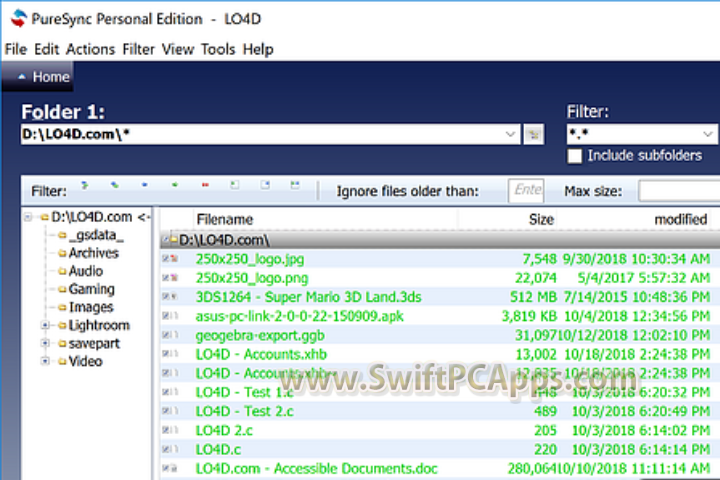Collapse the D:\LO4D.com root tree node

pyautogui.click(x=28, y=217)
